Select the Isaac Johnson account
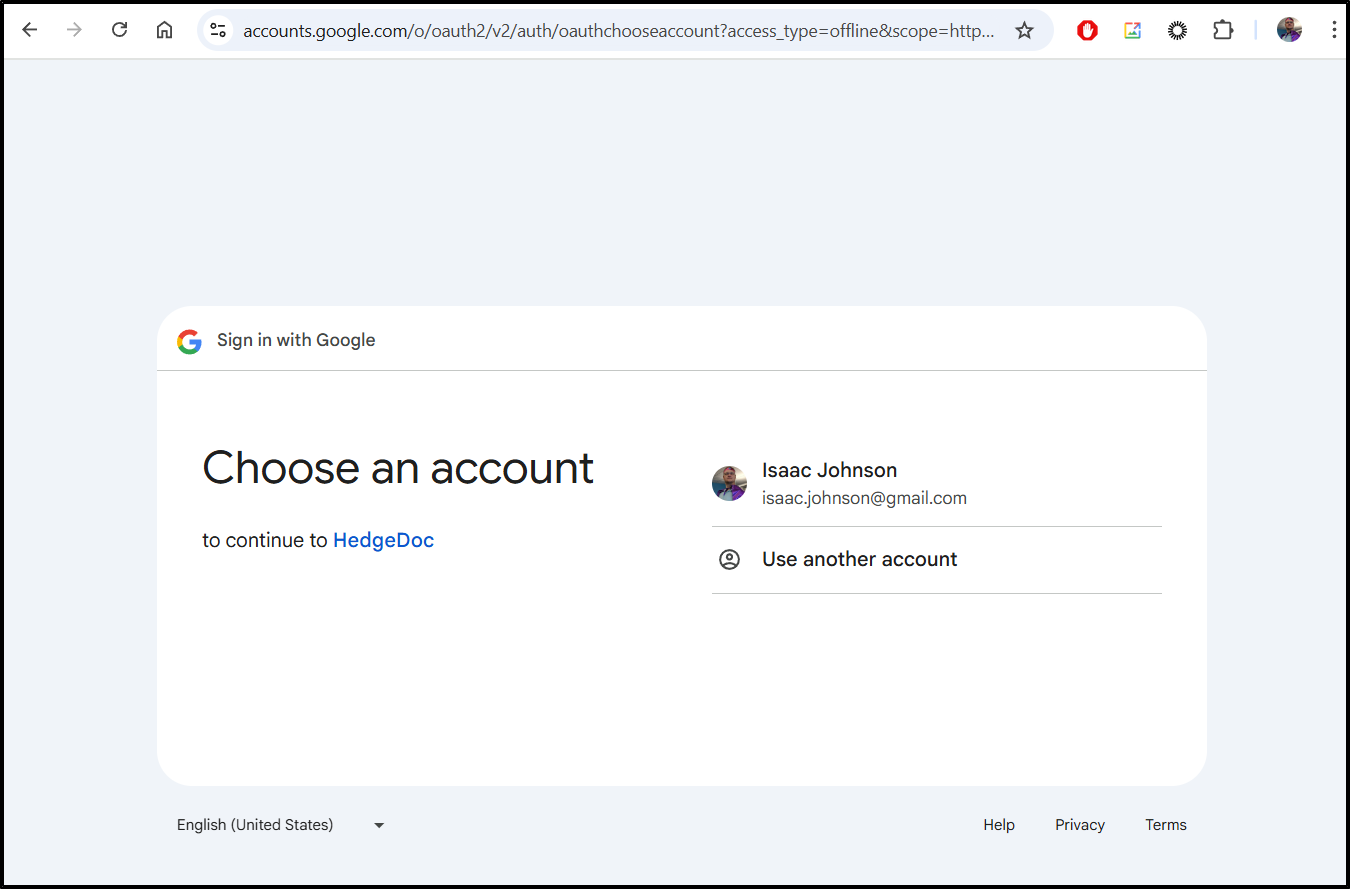 pyautogui.click(x=937, y=483)
